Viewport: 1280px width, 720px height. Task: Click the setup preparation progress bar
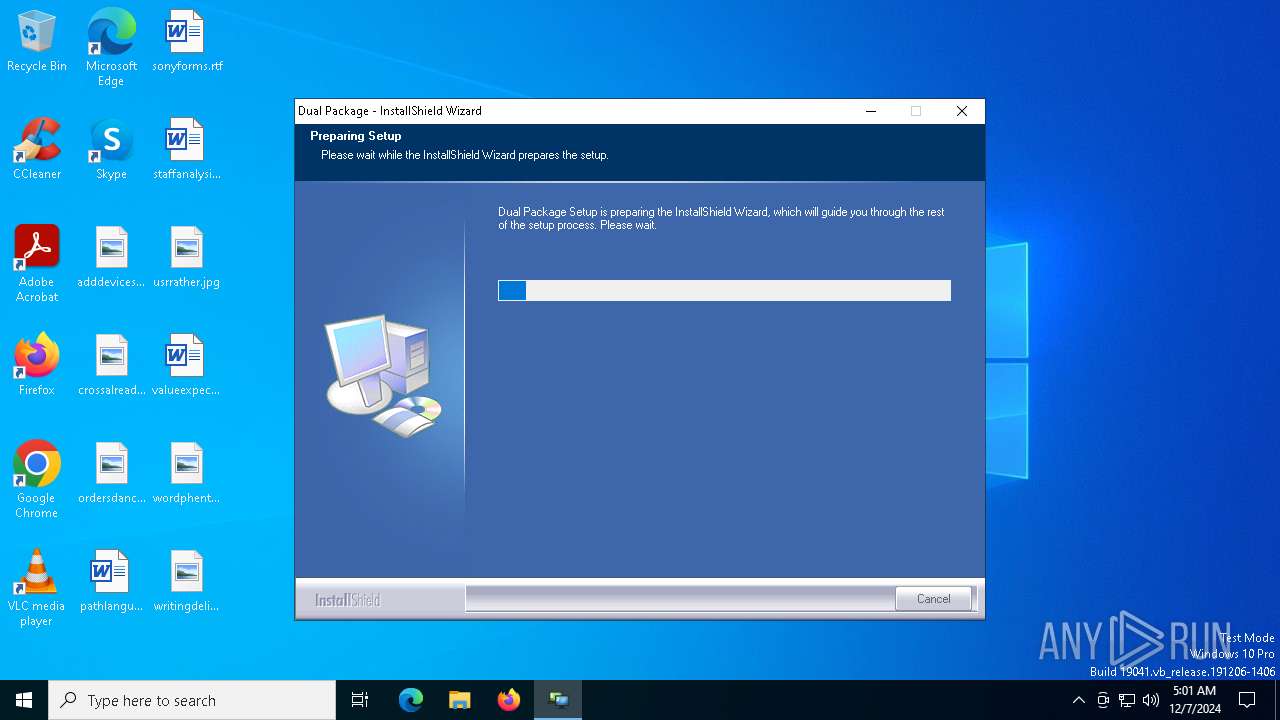pos(724,290)
